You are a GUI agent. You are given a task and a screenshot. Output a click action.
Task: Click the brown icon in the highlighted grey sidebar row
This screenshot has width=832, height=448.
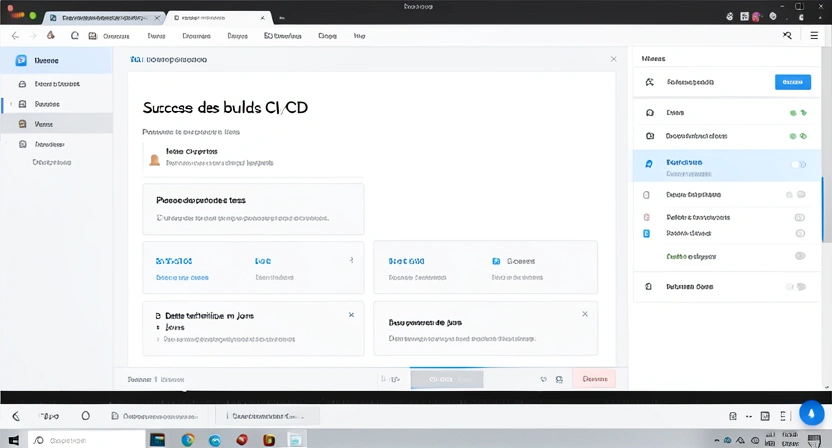point(22,124)
